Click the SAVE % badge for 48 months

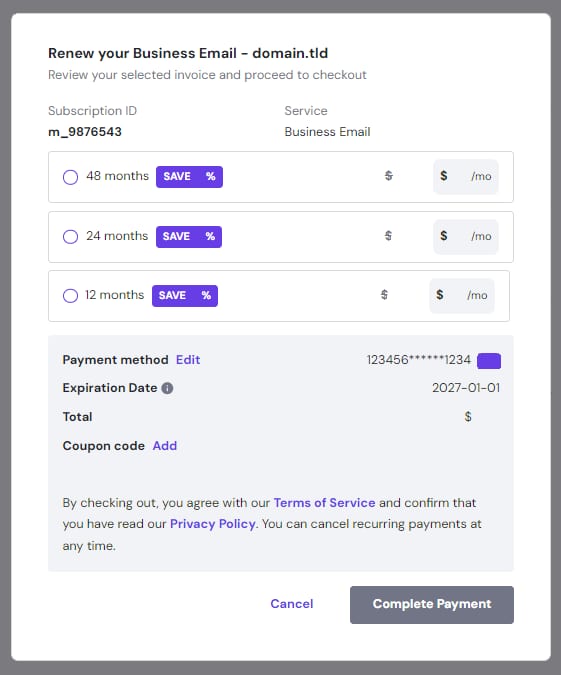tap(189, 177)
